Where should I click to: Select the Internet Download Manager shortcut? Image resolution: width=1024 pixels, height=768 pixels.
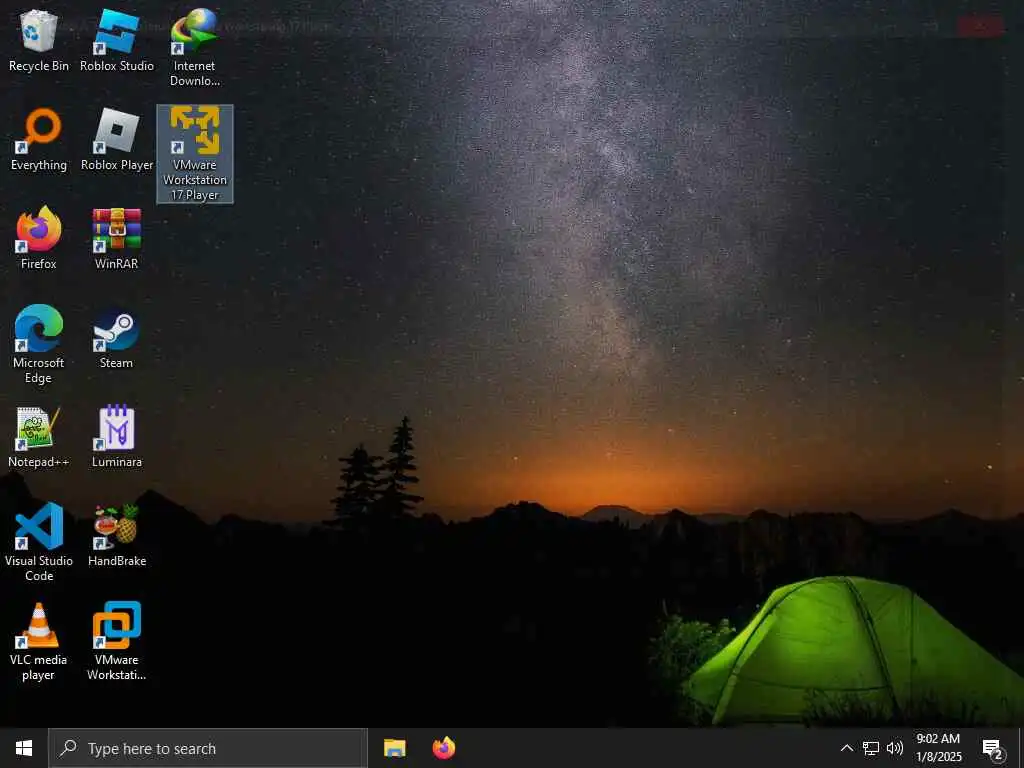pos(195,48)
